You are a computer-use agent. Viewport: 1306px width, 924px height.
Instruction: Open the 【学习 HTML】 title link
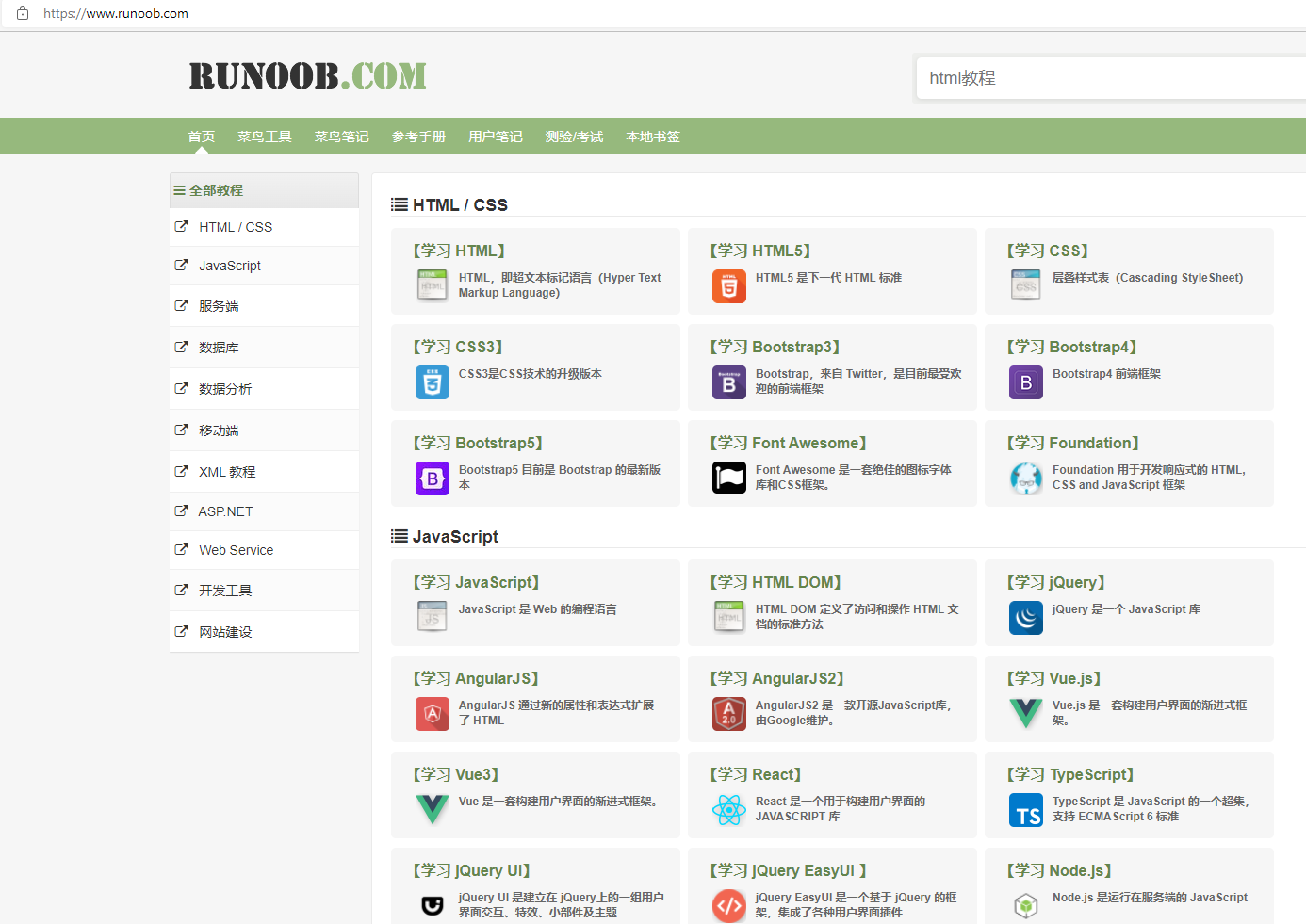click(x=459, y=251)
